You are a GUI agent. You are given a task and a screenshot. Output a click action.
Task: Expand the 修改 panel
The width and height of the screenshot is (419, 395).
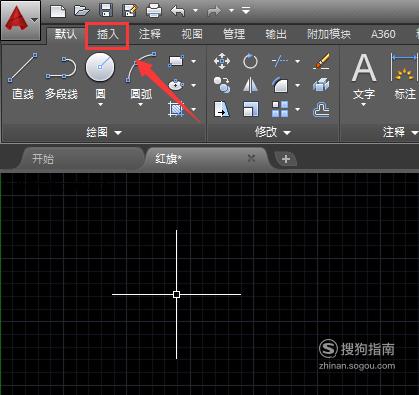click(273, 132)
